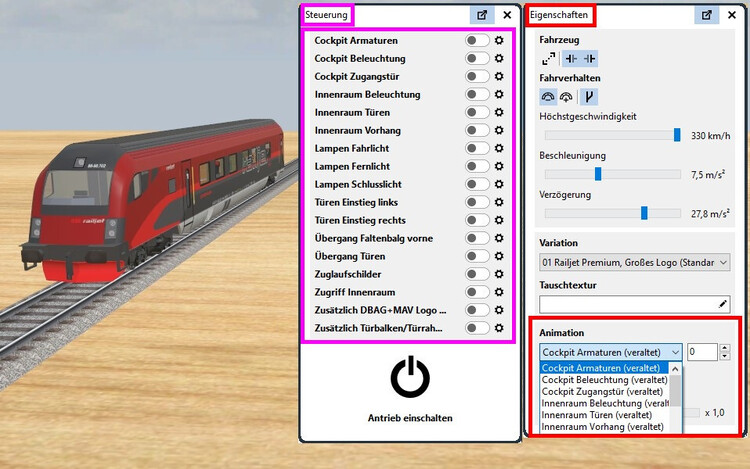Screen dimensions: 750x469
Task: Collapse the Animation dropdown arrow
Action: (x=675, y=352)
